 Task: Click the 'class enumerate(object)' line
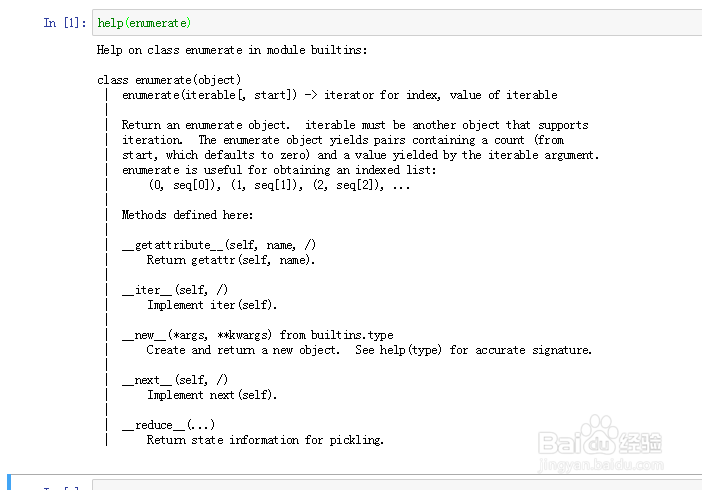(x=169, y=80)
